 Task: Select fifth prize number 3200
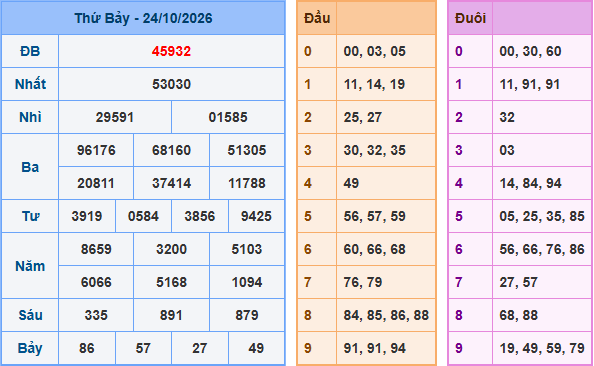click(171, 249)
